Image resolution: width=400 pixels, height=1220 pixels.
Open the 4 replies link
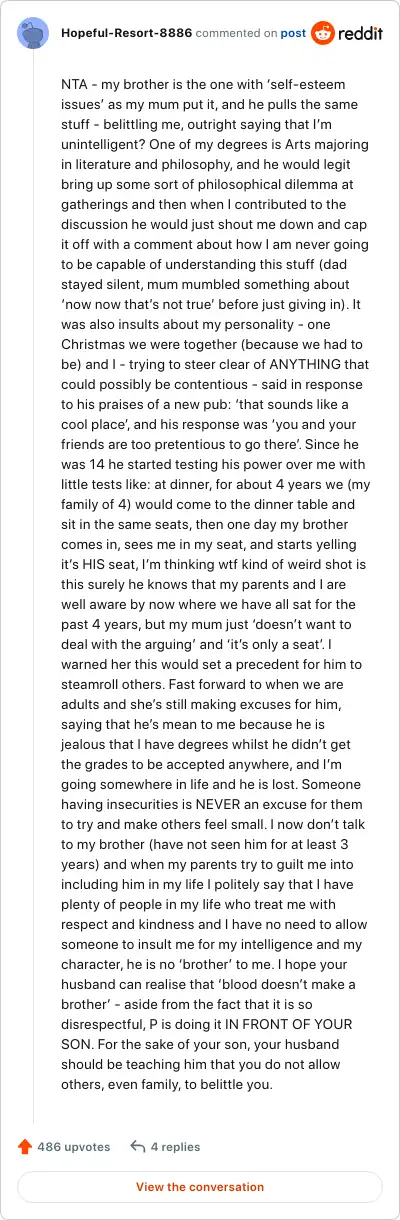(x=175, y=1147)
